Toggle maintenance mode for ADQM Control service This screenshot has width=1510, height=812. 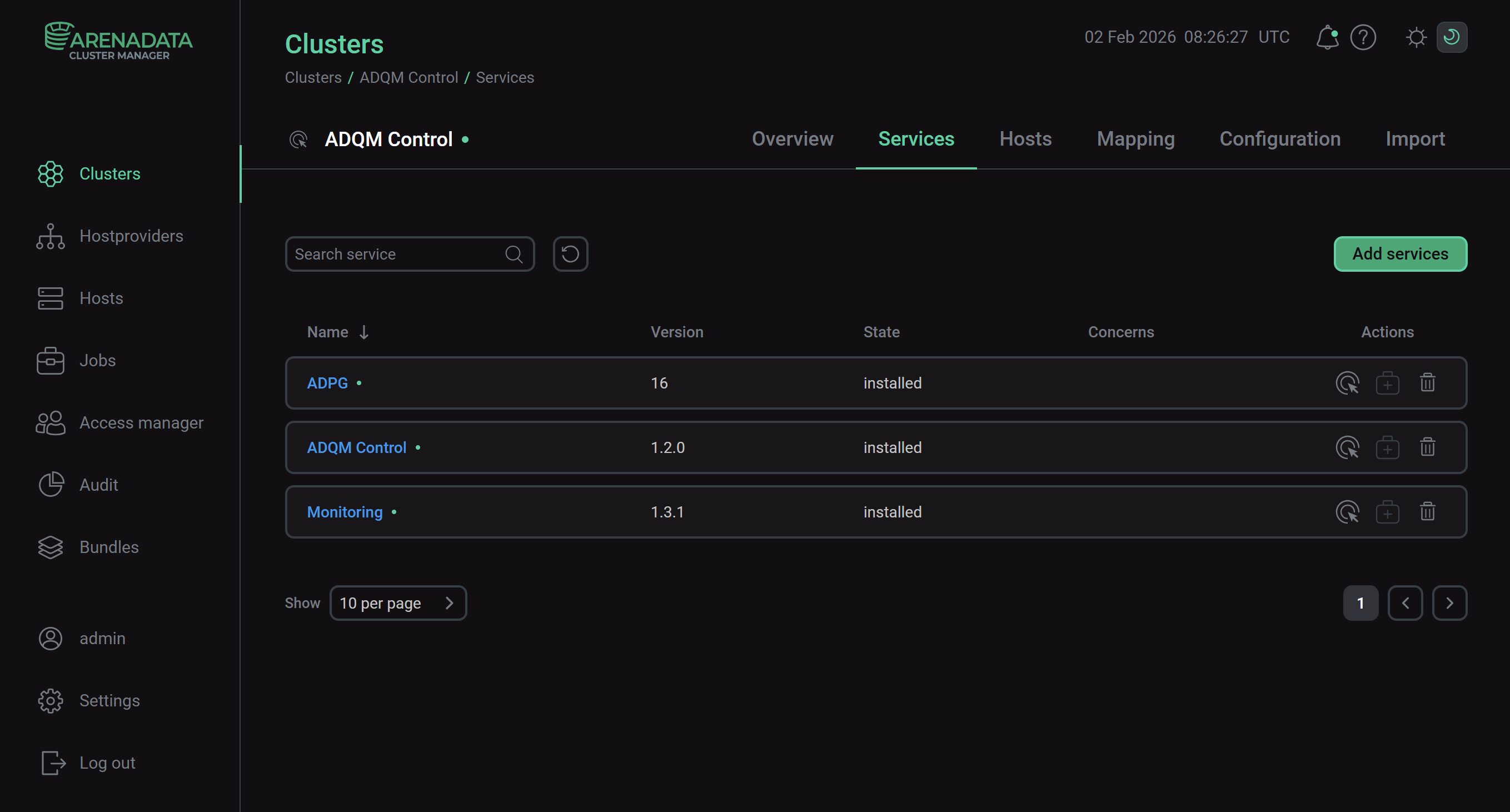[1387, 447]
